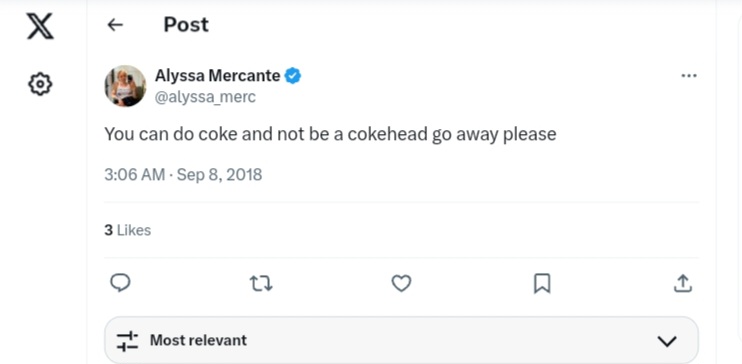The height and width of the screenshot is (364, 742).
Task: Share the post via upload icon
Action: [x=682, y=283]
